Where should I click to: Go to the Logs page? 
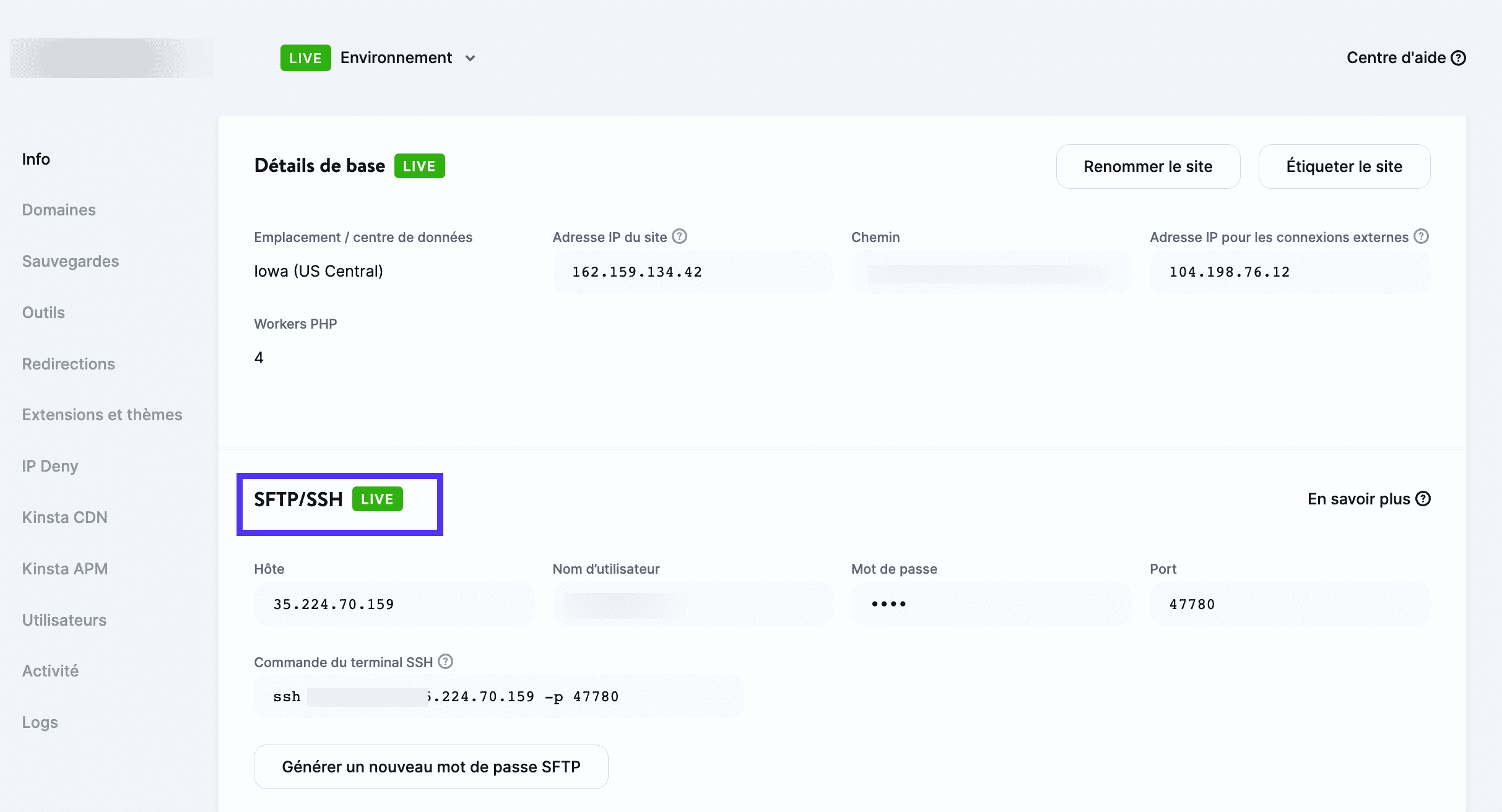[39, 722]
